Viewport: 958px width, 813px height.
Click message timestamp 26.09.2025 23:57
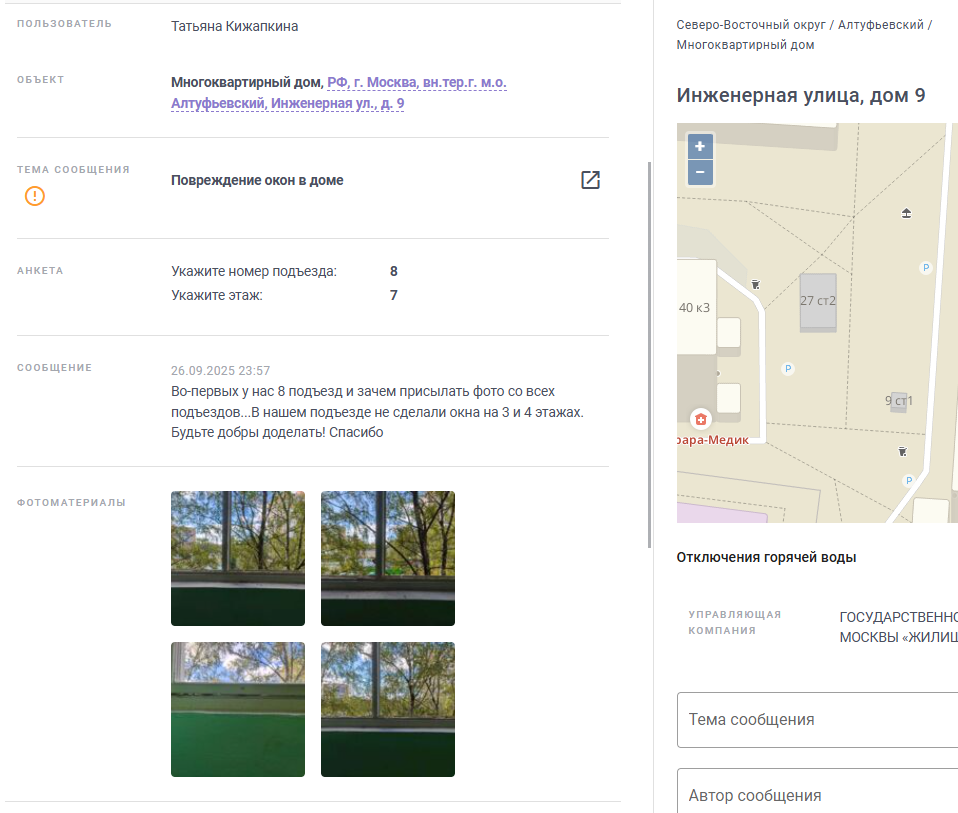pos(221,371)
